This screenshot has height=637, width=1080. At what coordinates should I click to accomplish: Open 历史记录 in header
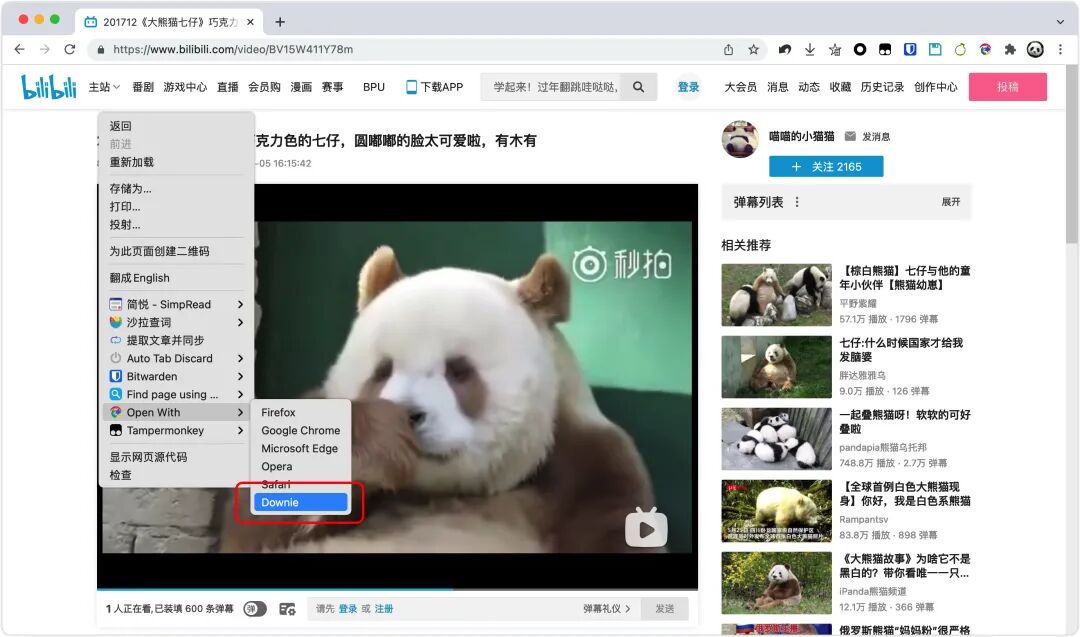(882, 87)
